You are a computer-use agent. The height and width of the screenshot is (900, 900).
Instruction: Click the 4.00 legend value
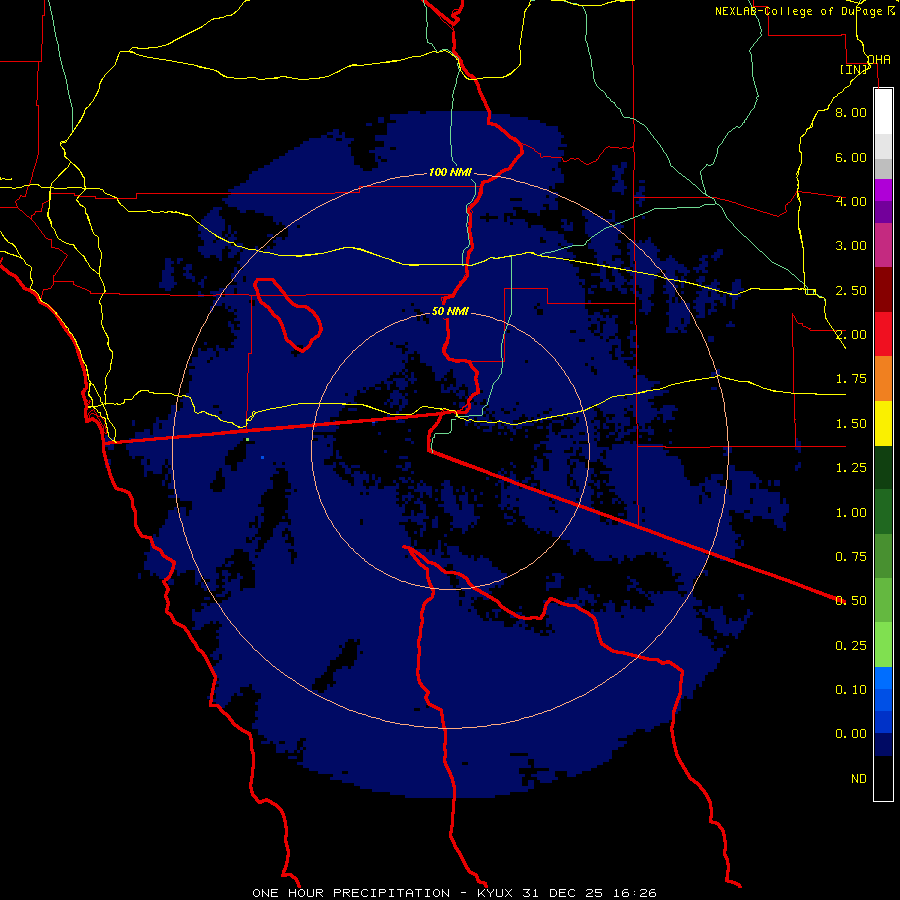(x=851, y=201)
